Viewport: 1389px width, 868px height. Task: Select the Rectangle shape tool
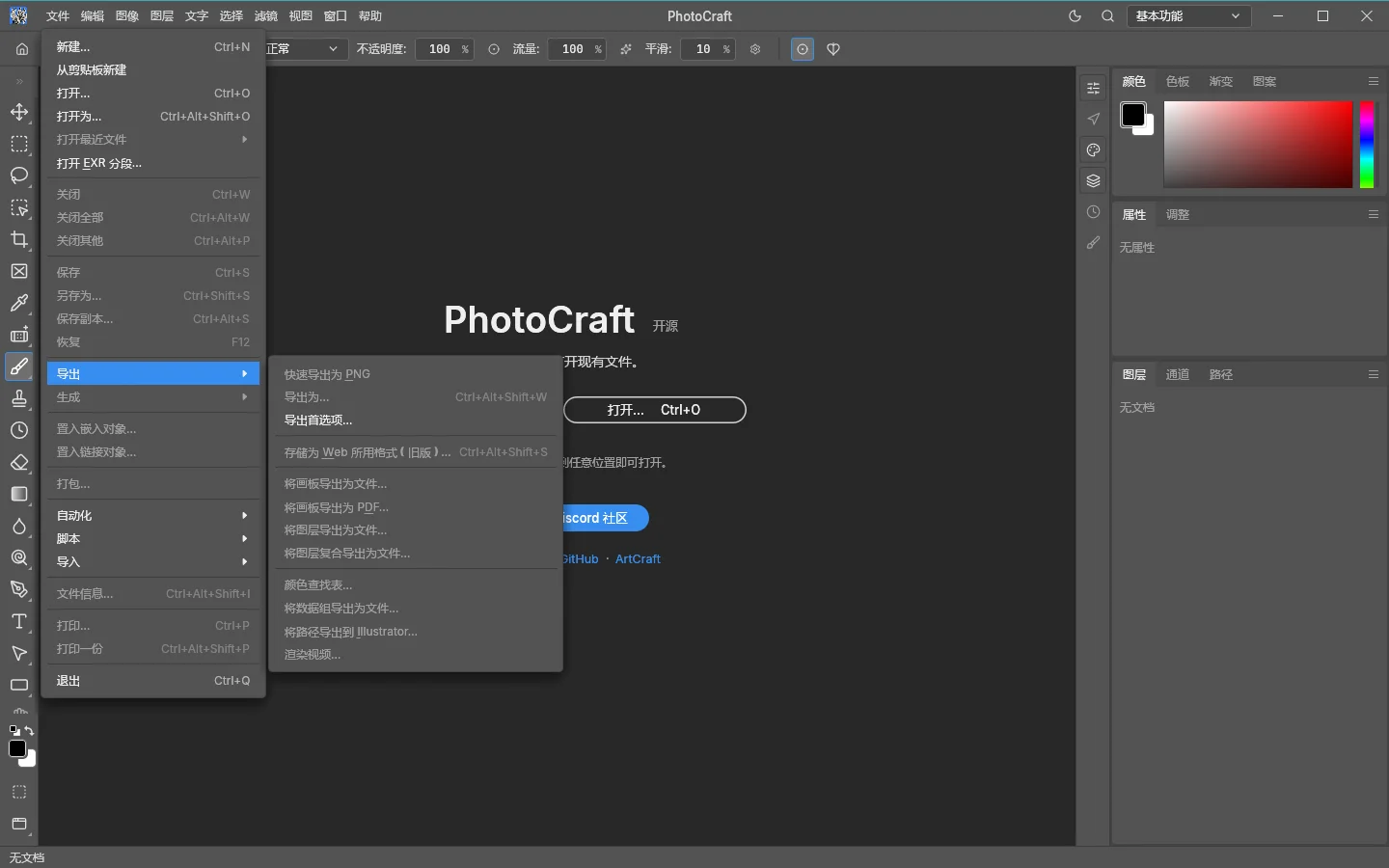pyautogui.click(x=19, y=685)
